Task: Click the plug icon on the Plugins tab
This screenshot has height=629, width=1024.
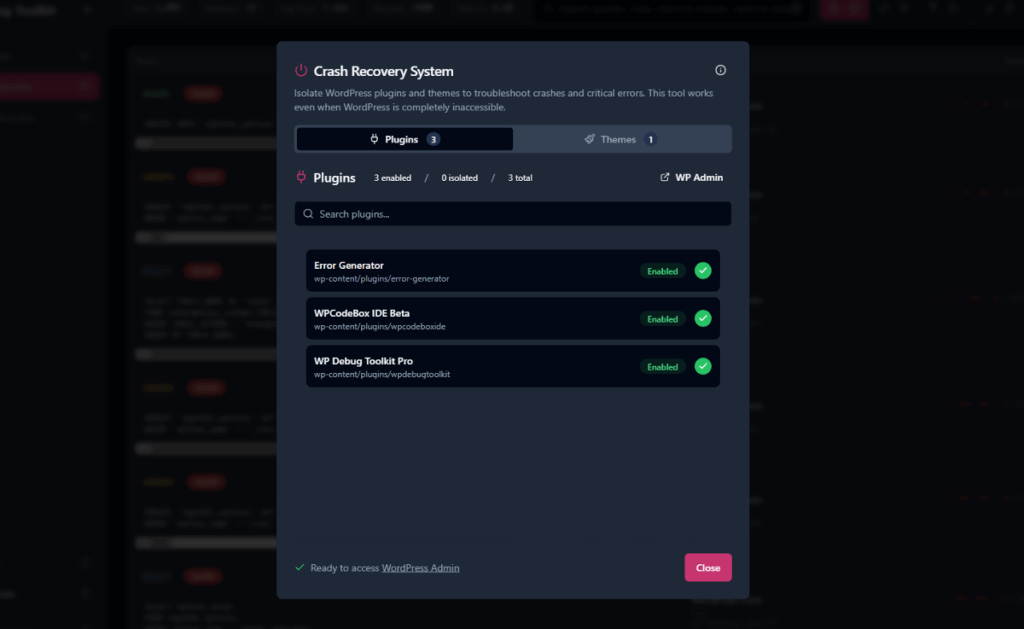Action: click(x=374, y=139)
